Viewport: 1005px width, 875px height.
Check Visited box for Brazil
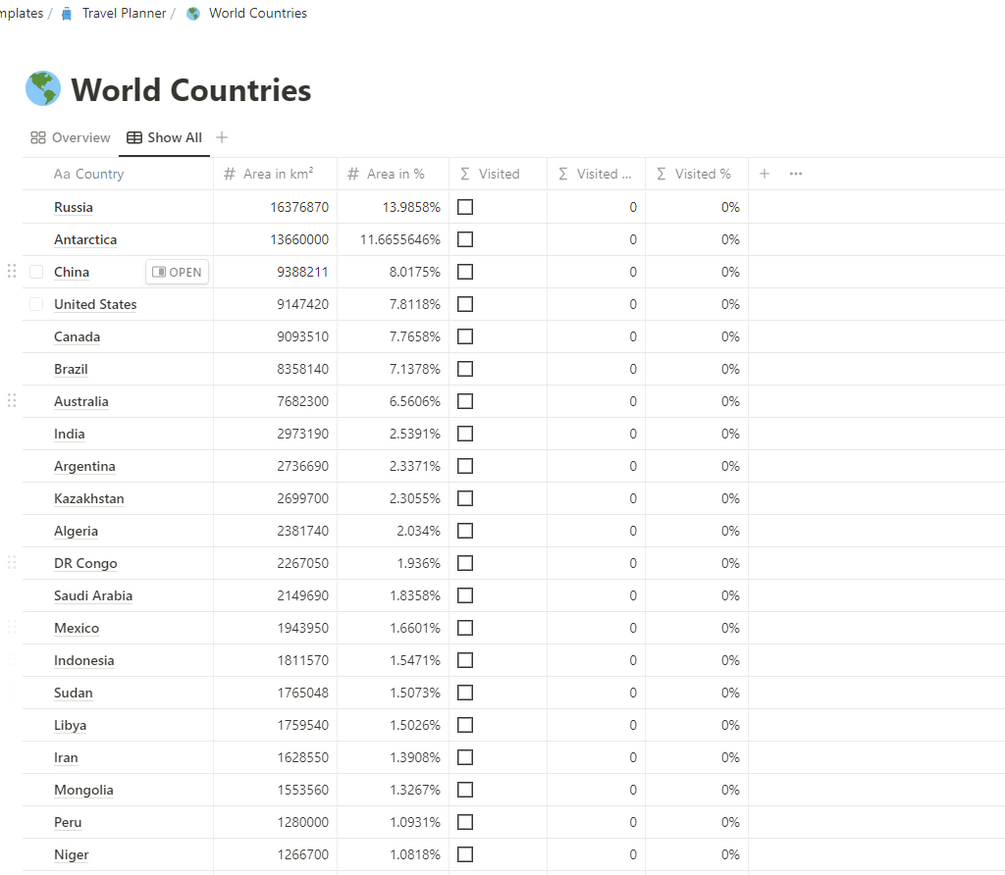tap(465, 369)
